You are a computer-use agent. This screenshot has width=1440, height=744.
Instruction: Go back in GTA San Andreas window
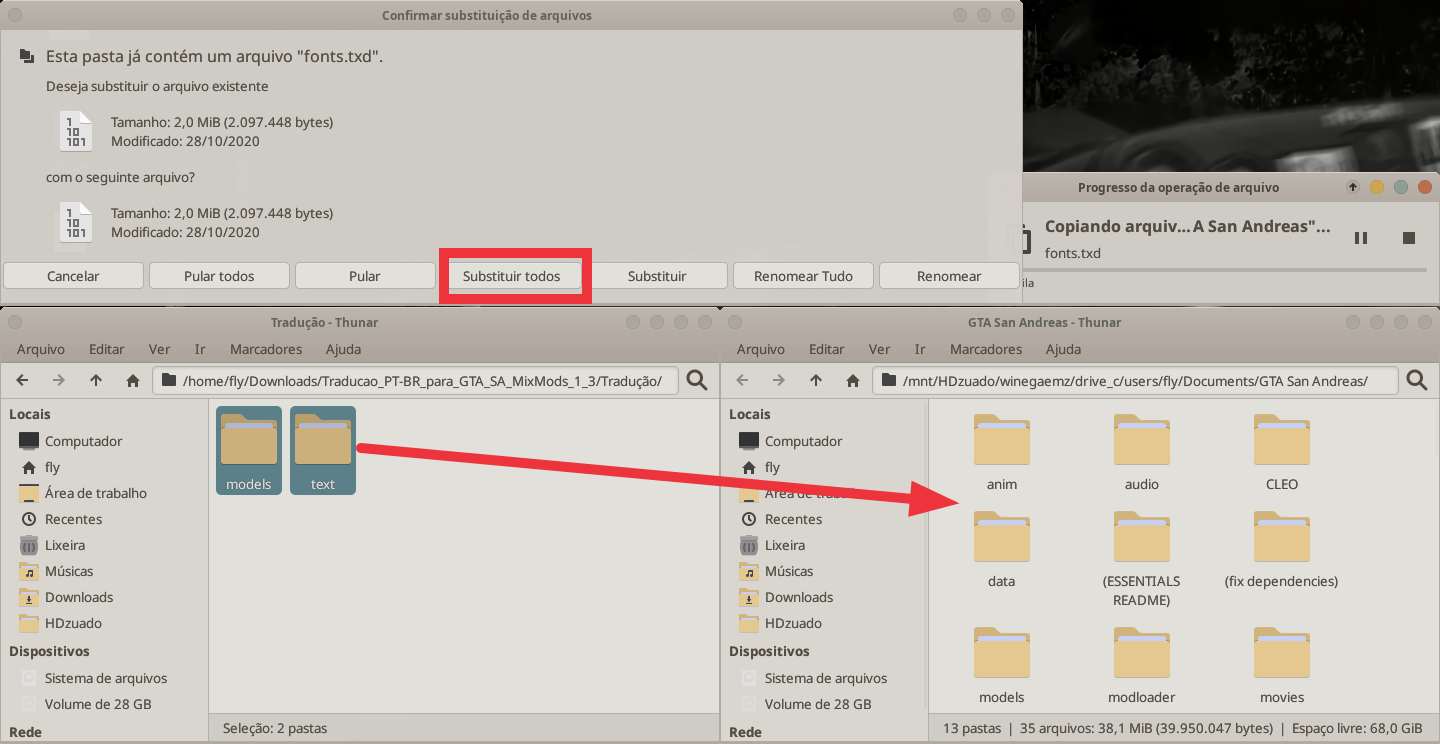(742, 380)
